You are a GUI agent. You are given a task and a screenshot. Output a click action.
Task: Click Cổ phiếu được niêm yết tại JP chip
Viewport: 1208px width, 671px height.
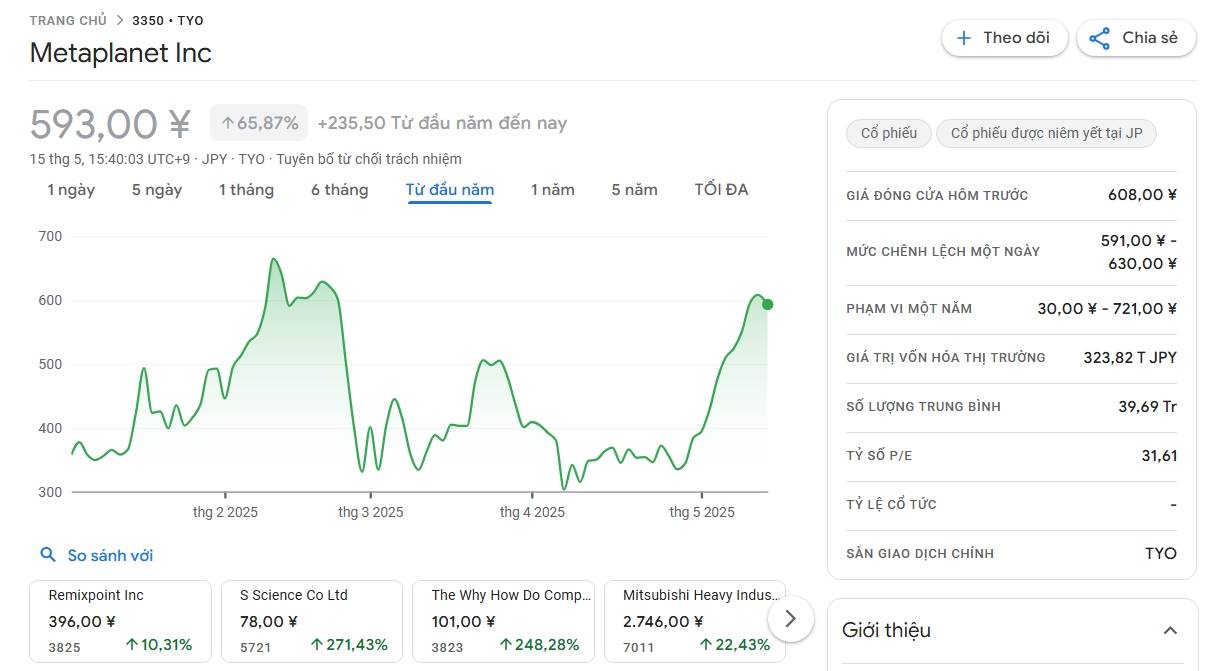tap(1046, 133)
